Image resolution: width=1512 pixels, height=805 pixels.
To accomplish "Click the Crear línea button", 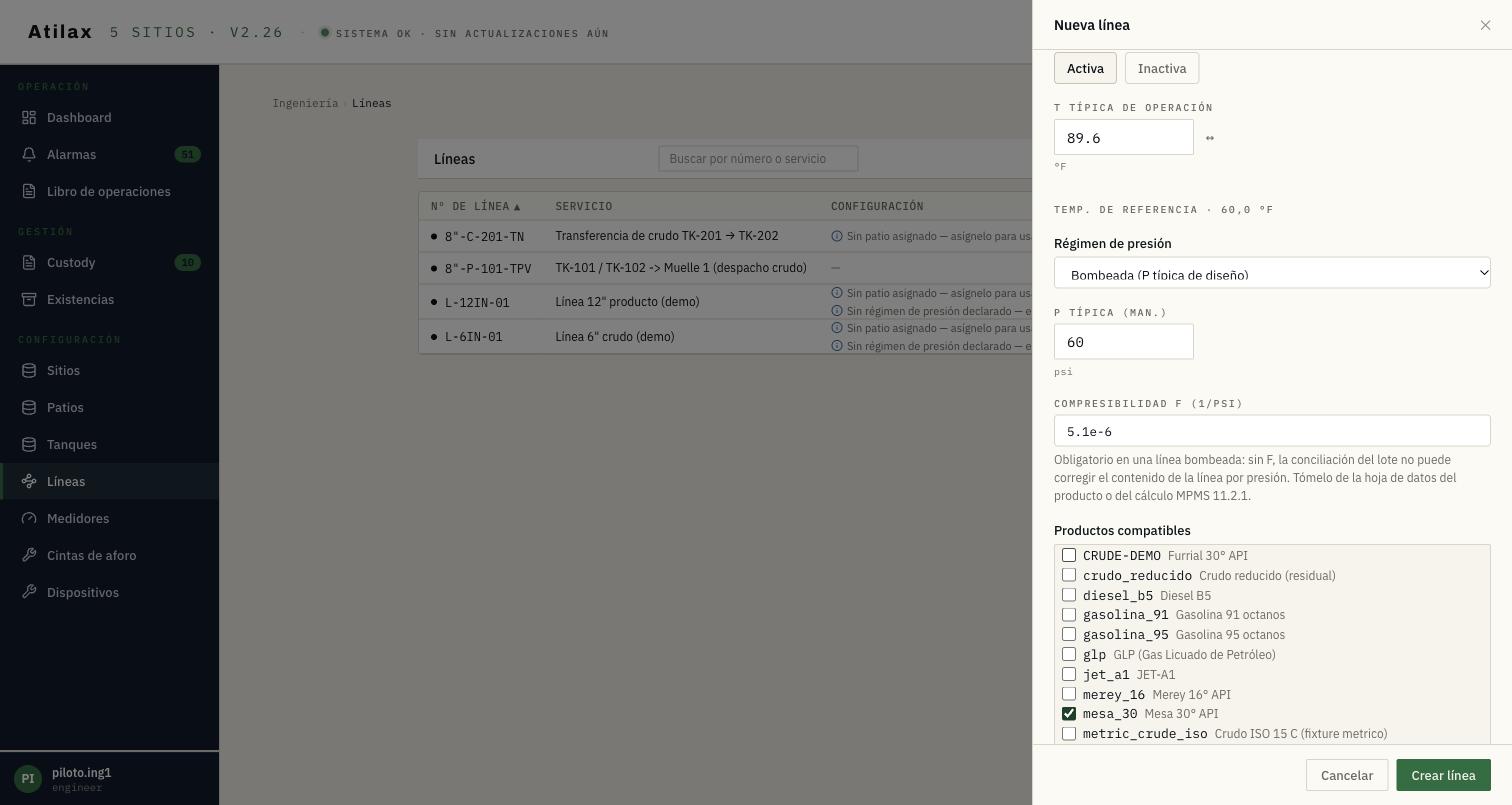I will coord(1443,776).
